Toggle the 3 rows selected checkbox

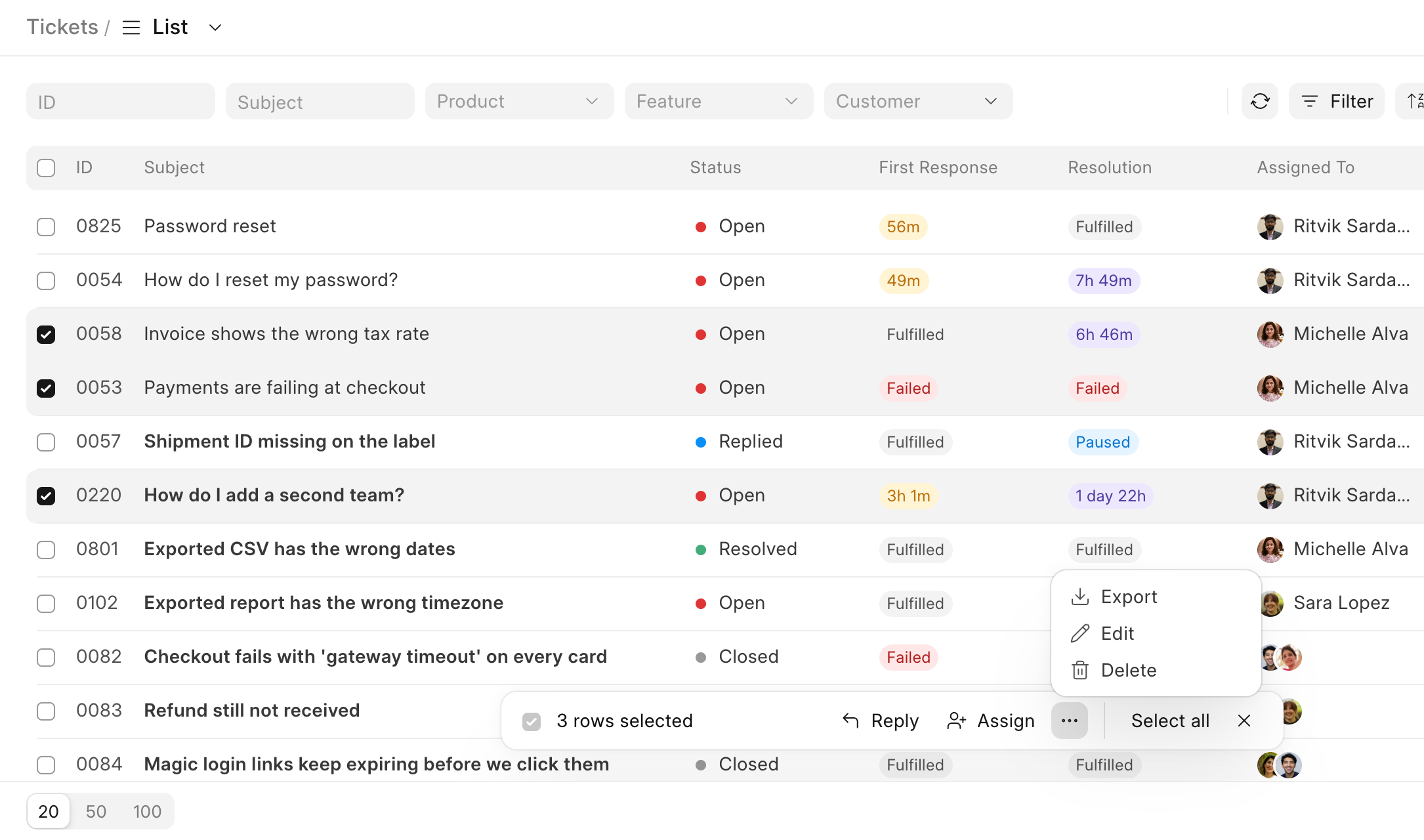click(532, 722)
